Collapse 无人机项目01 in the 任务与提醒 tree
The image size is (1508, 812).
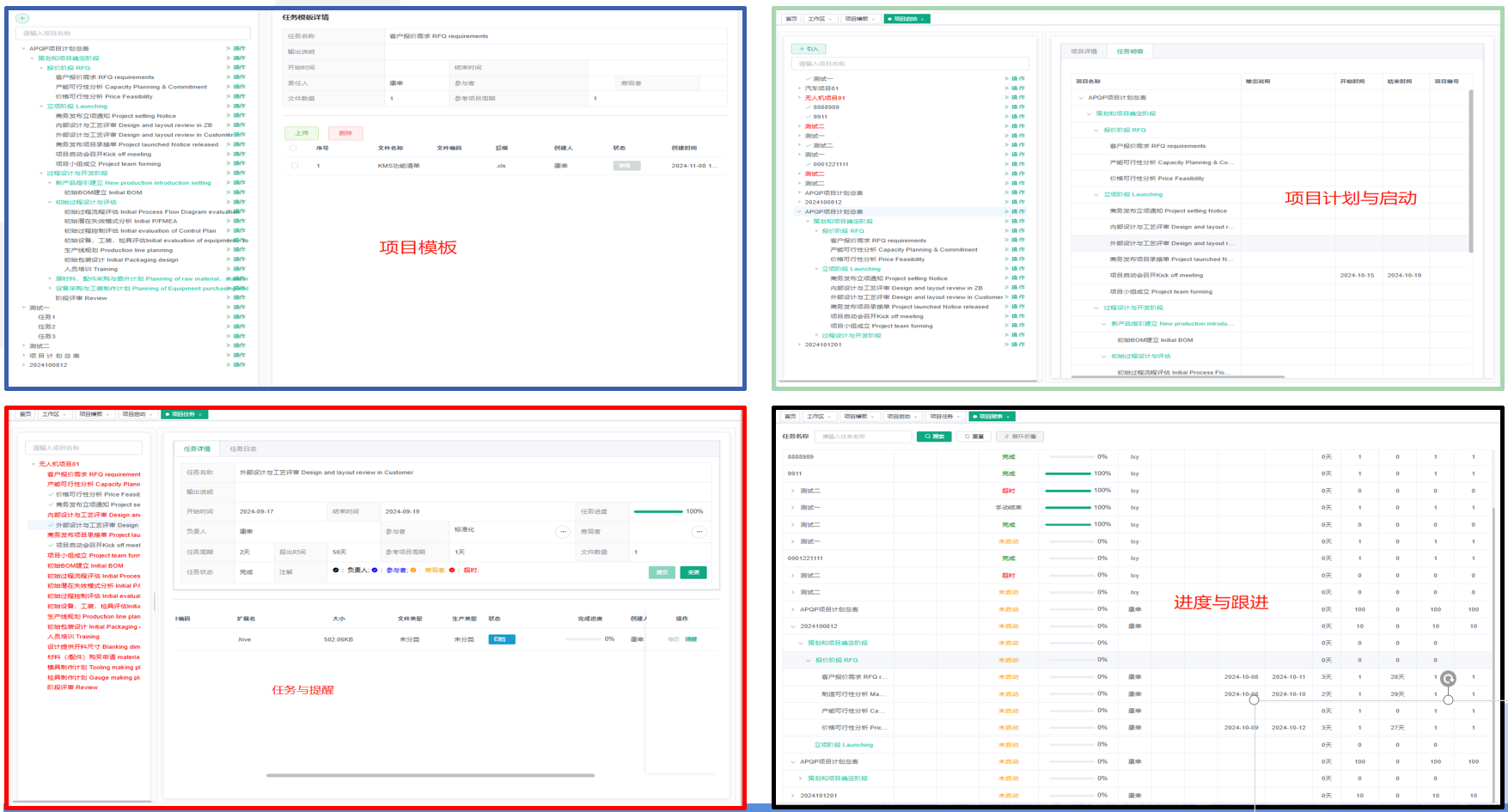click(x=34, y=464)
